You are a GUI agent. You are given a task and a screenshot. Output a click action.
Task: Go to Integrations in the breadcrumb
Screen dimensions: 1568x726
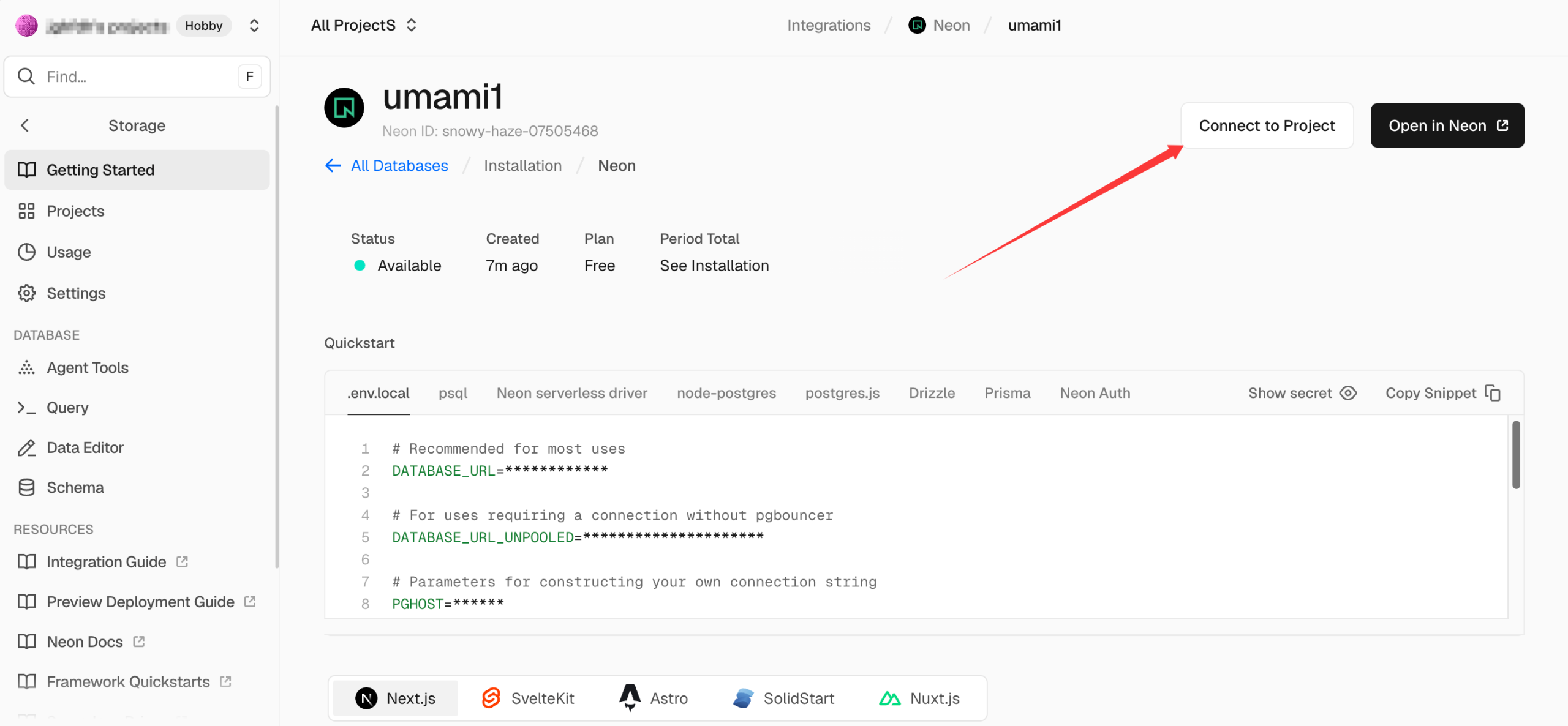829,25
